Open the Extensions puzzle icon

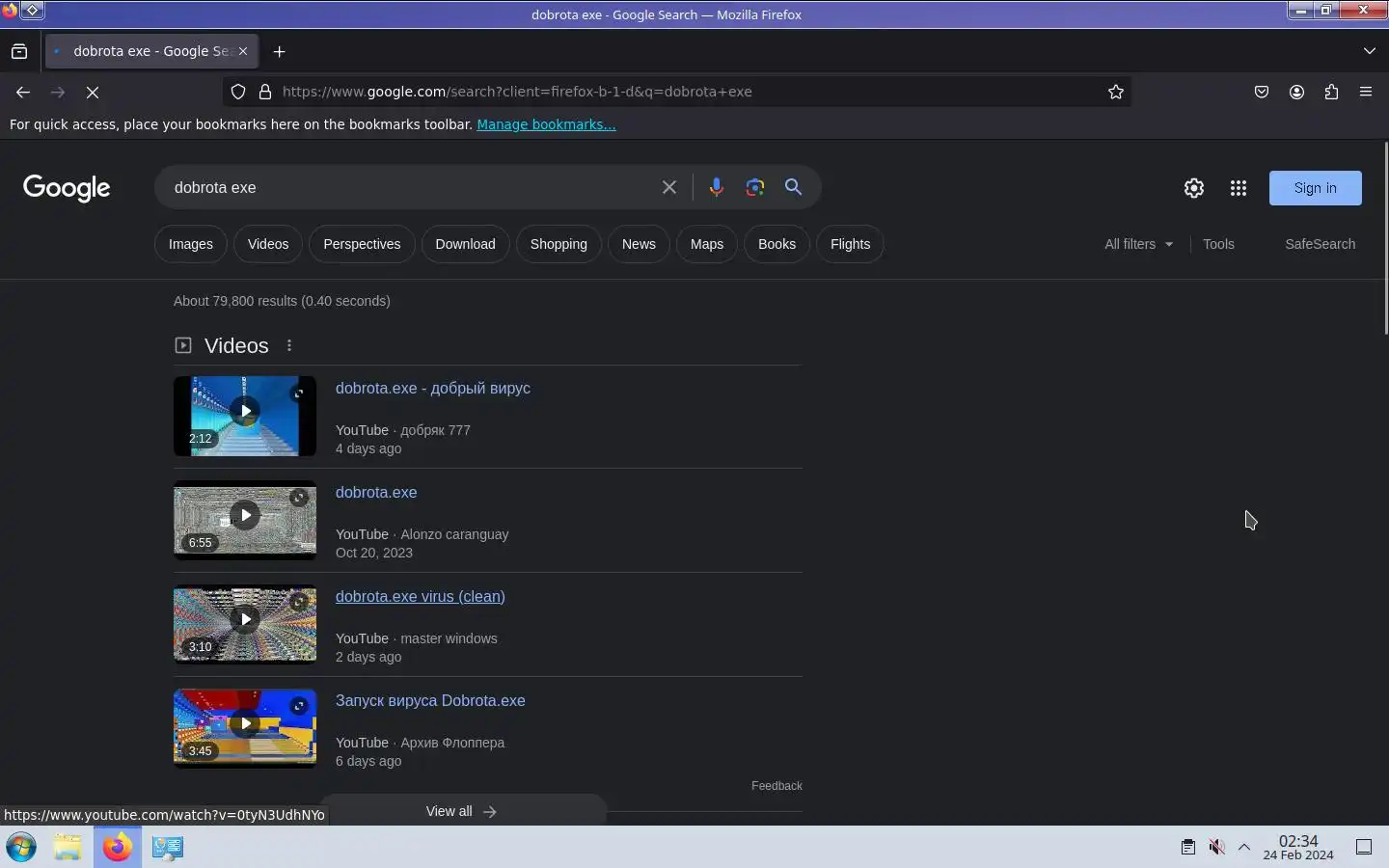pyautogui.click(x=1331, y=92)
